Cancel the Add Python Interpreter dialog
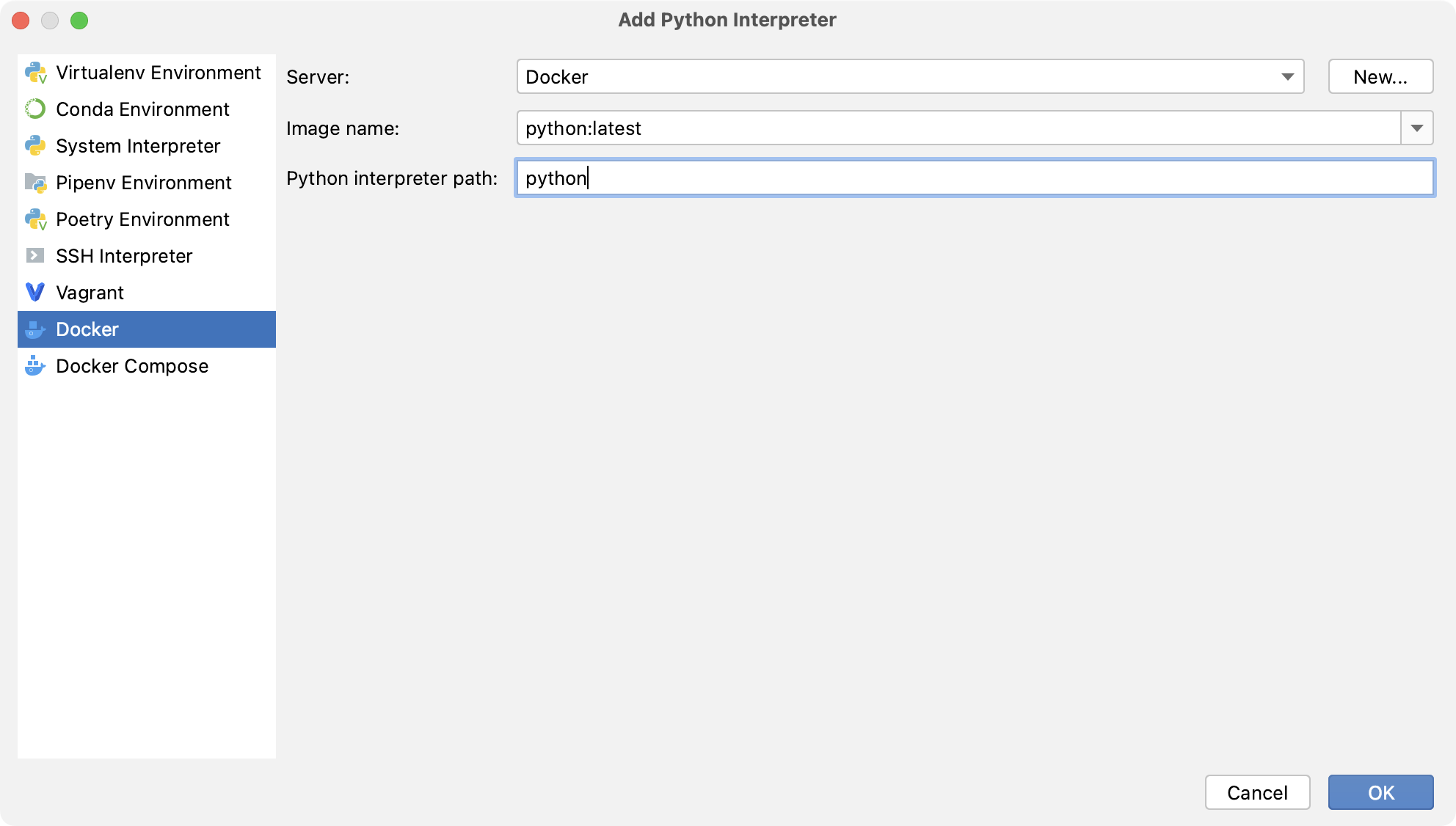 (x=1258, y=792)
